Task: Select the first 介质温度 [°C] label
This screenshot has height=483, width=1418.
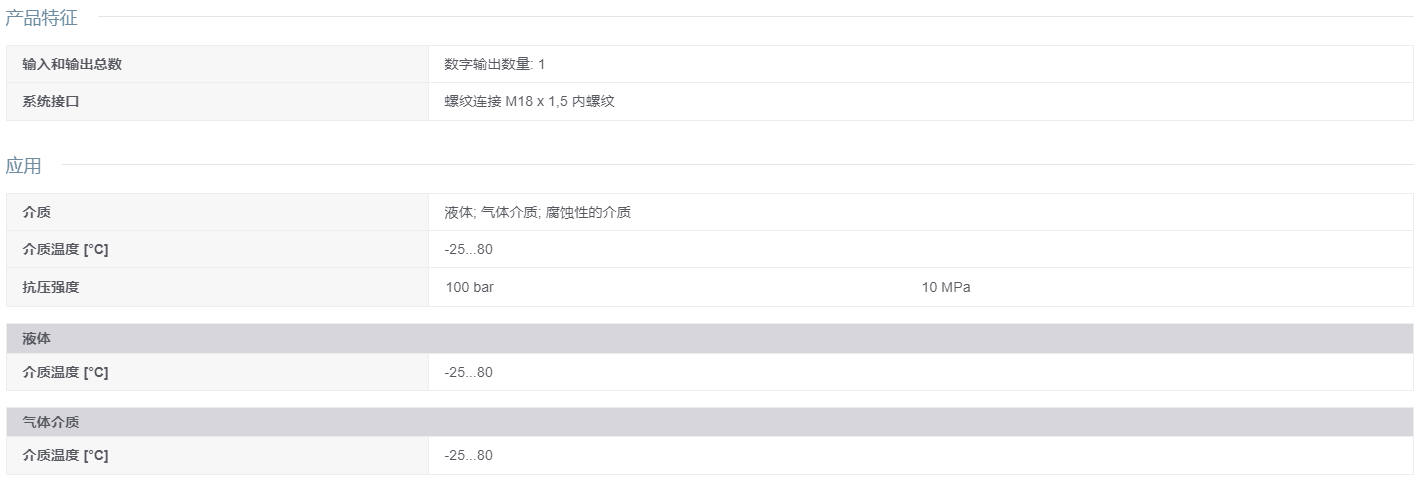Action: coord(65,249)
